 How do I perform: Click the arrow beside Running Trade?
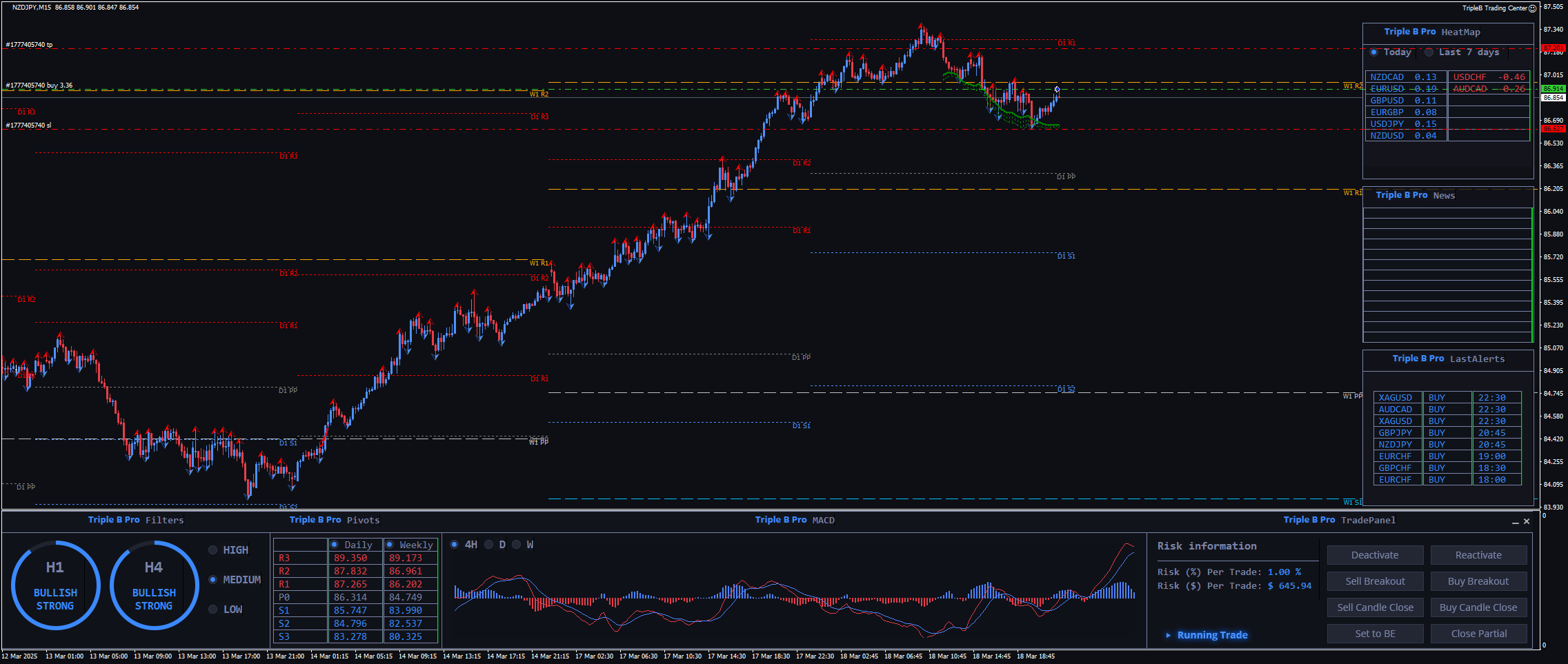(1168, 635)
